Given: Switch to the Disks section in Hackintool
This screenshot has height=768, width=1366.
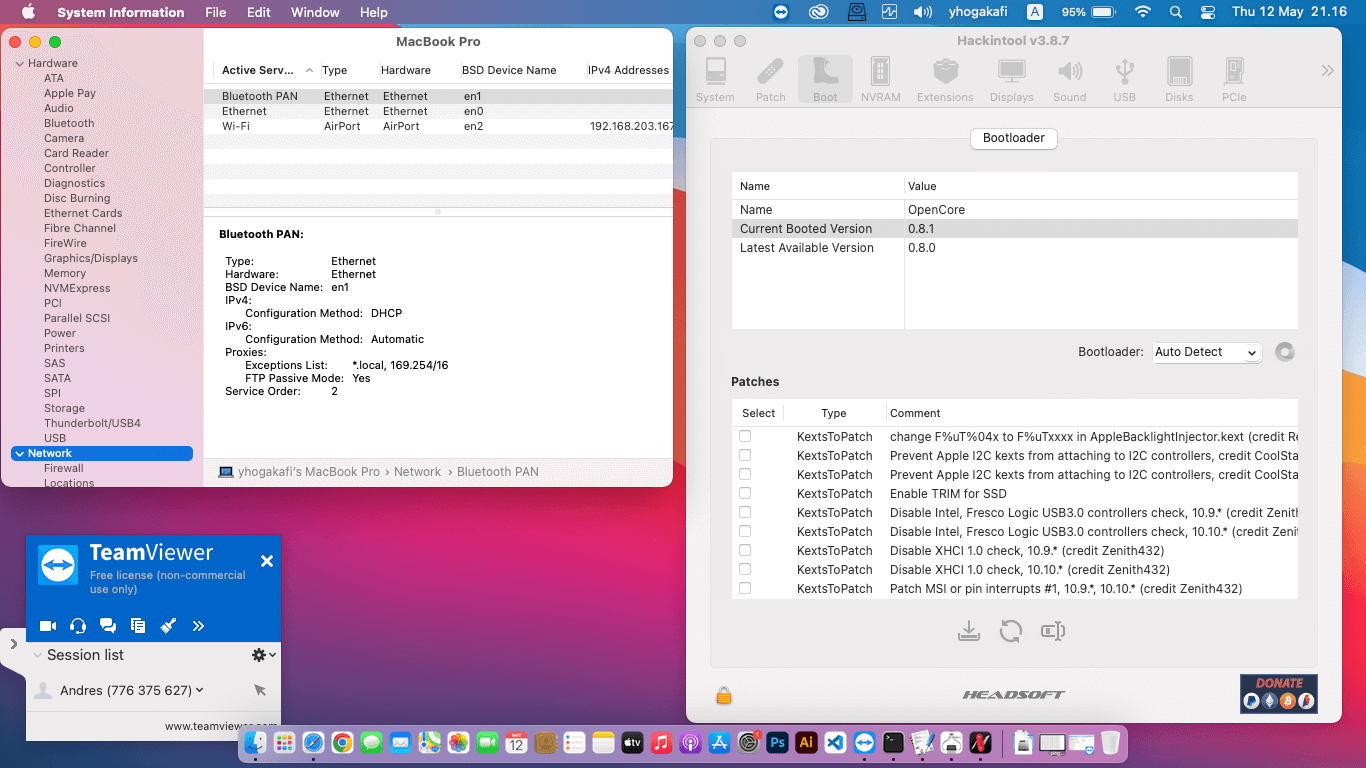Looking at the screenshot, I should [x=1179, y=80].
